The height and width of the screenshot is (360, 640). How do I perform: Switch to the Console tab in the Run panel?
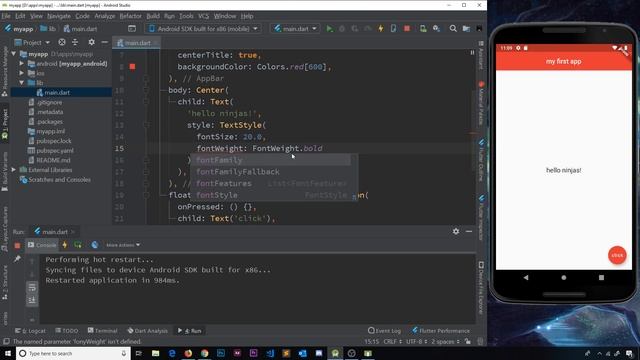pos(42,245)
